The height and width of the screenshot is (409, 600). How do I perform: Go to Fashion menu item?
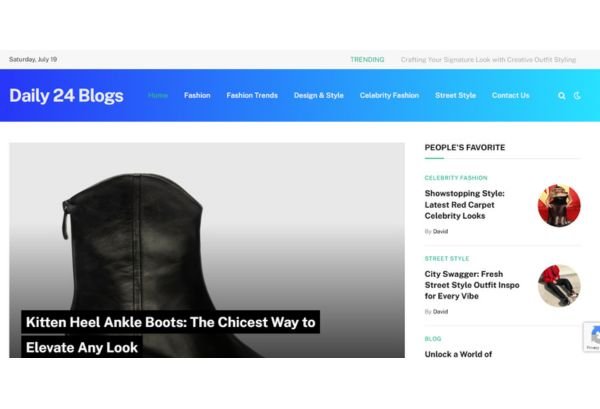coord(197,95)
